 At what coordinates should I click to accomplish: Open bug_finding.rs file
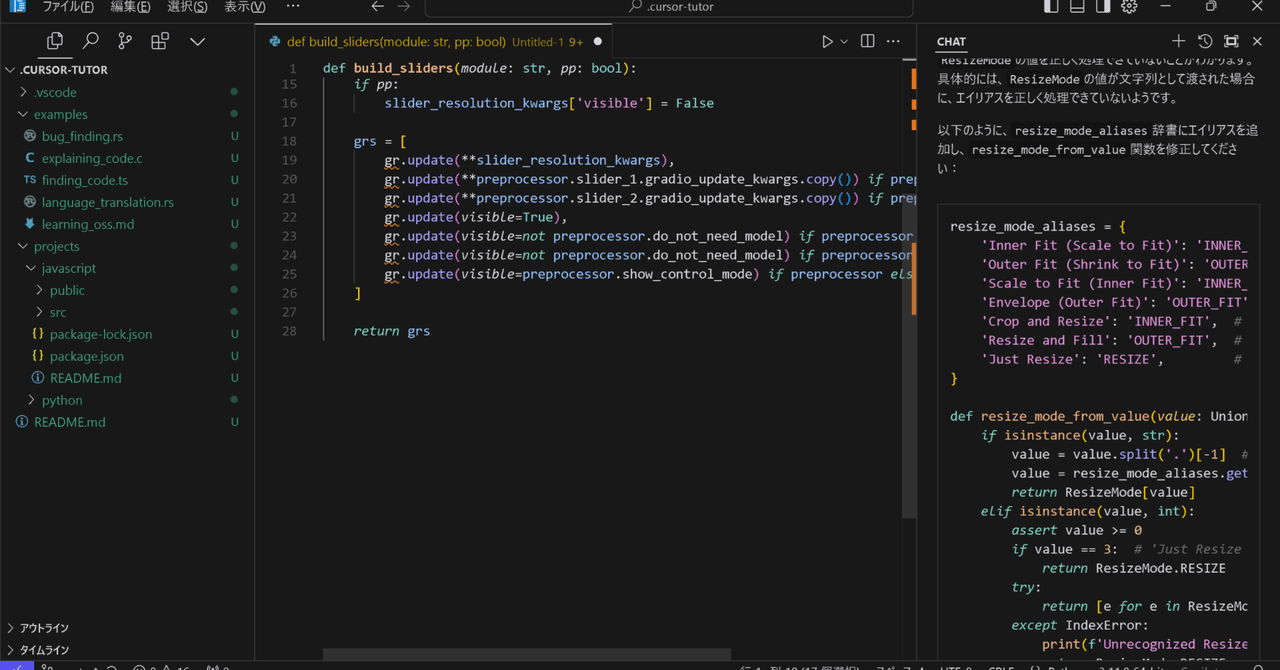(82, 136)
